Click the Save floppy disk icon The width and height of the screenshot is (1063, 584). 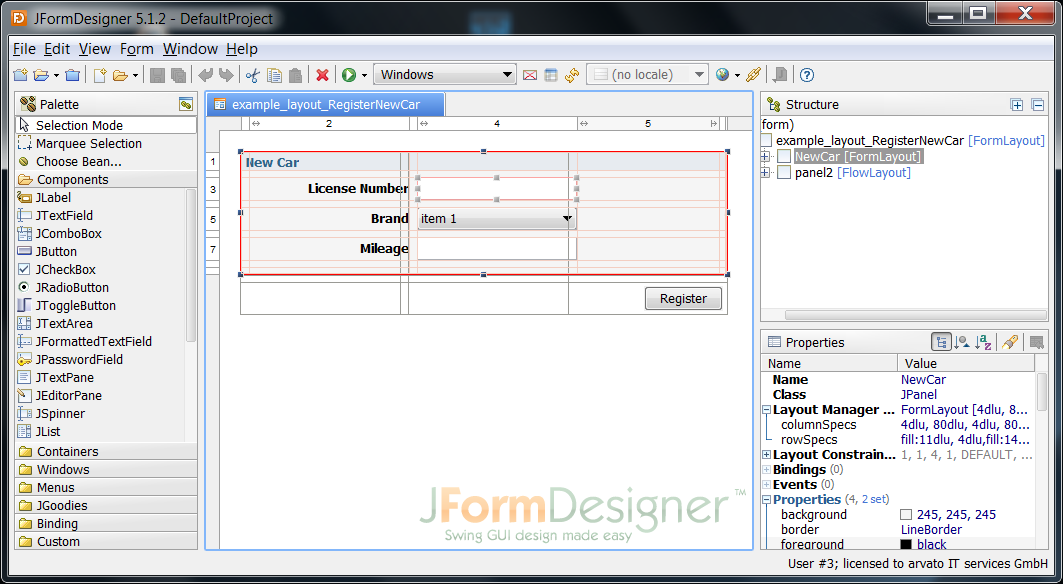(157, 75)
